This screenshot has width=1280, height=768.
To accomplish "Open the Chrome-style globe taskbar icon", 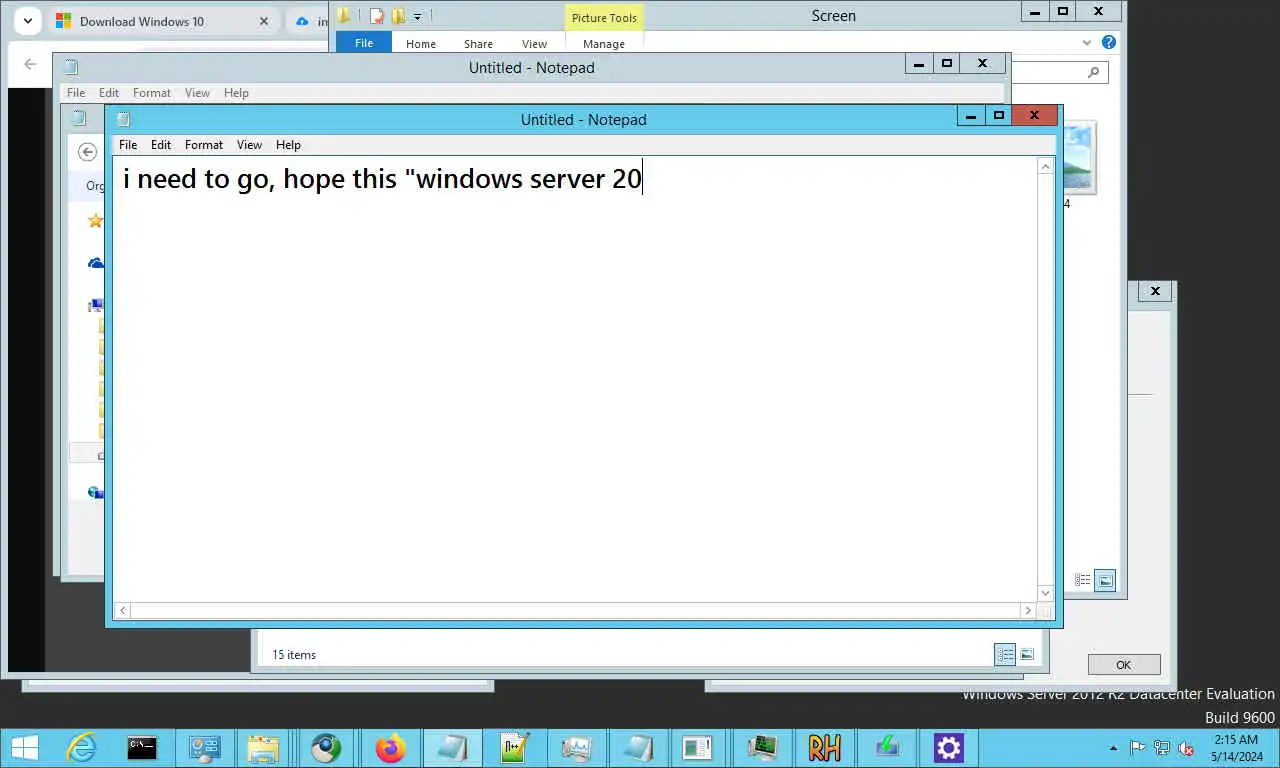I will [x=326, y=748].
